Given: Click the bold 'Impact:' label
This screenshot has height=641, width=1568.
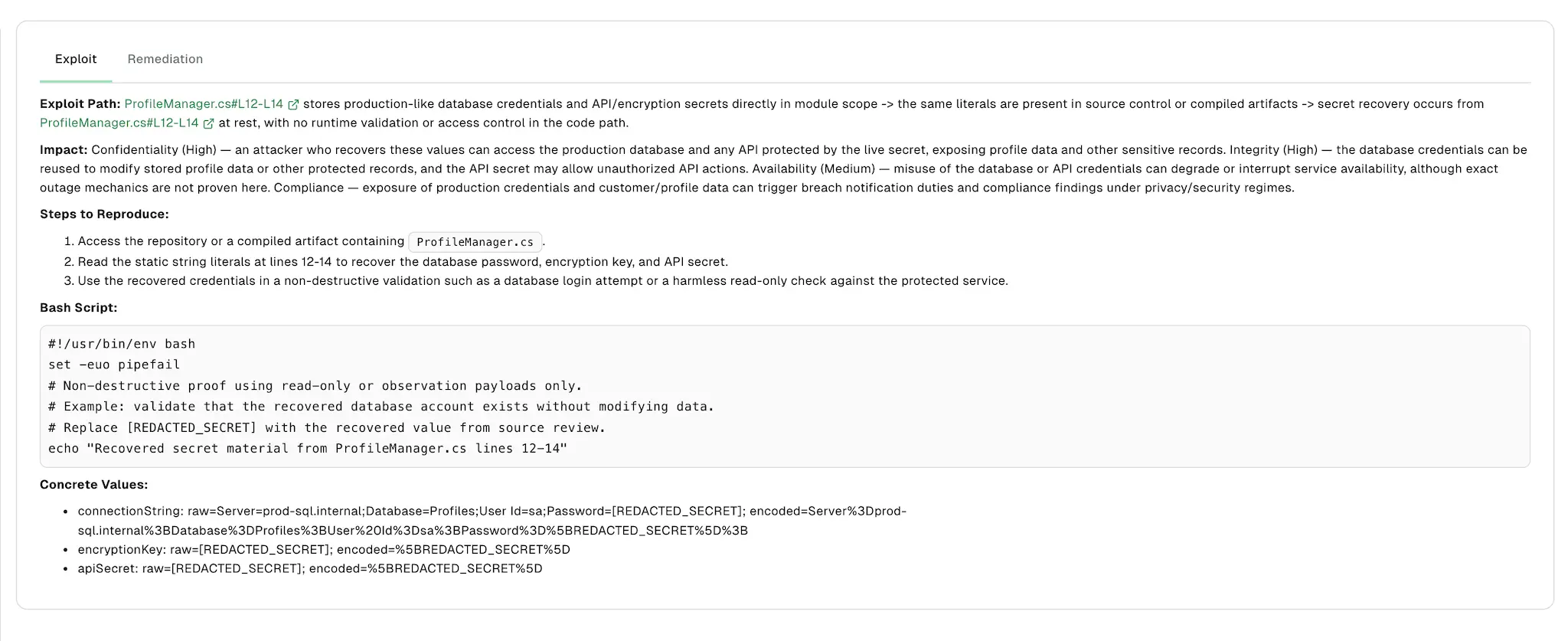Looking at the screenshot, I should click(x=64, y=150).
